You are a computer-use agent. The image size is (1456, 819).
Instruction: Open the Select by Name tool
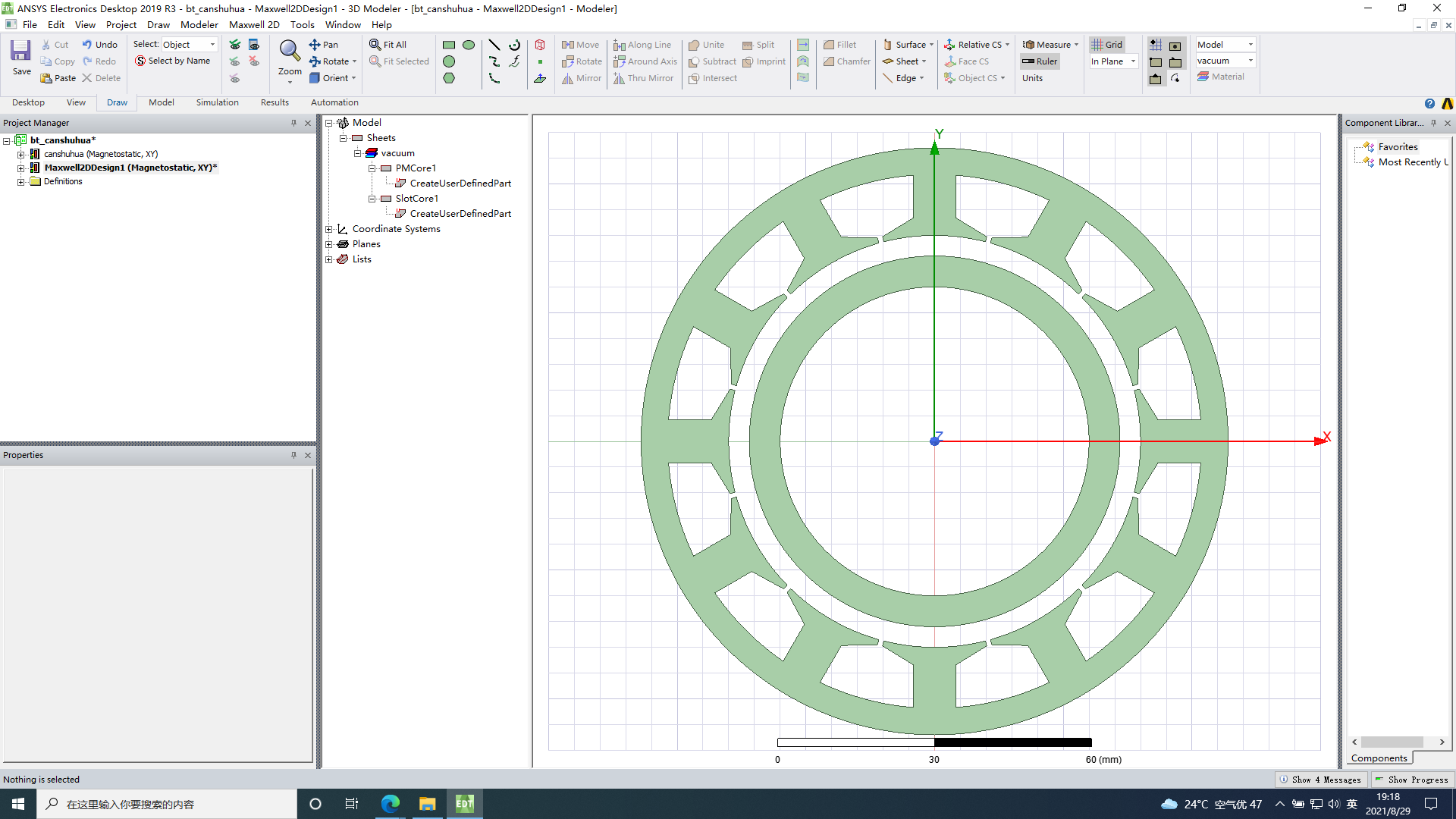click(x=172, y=61)
